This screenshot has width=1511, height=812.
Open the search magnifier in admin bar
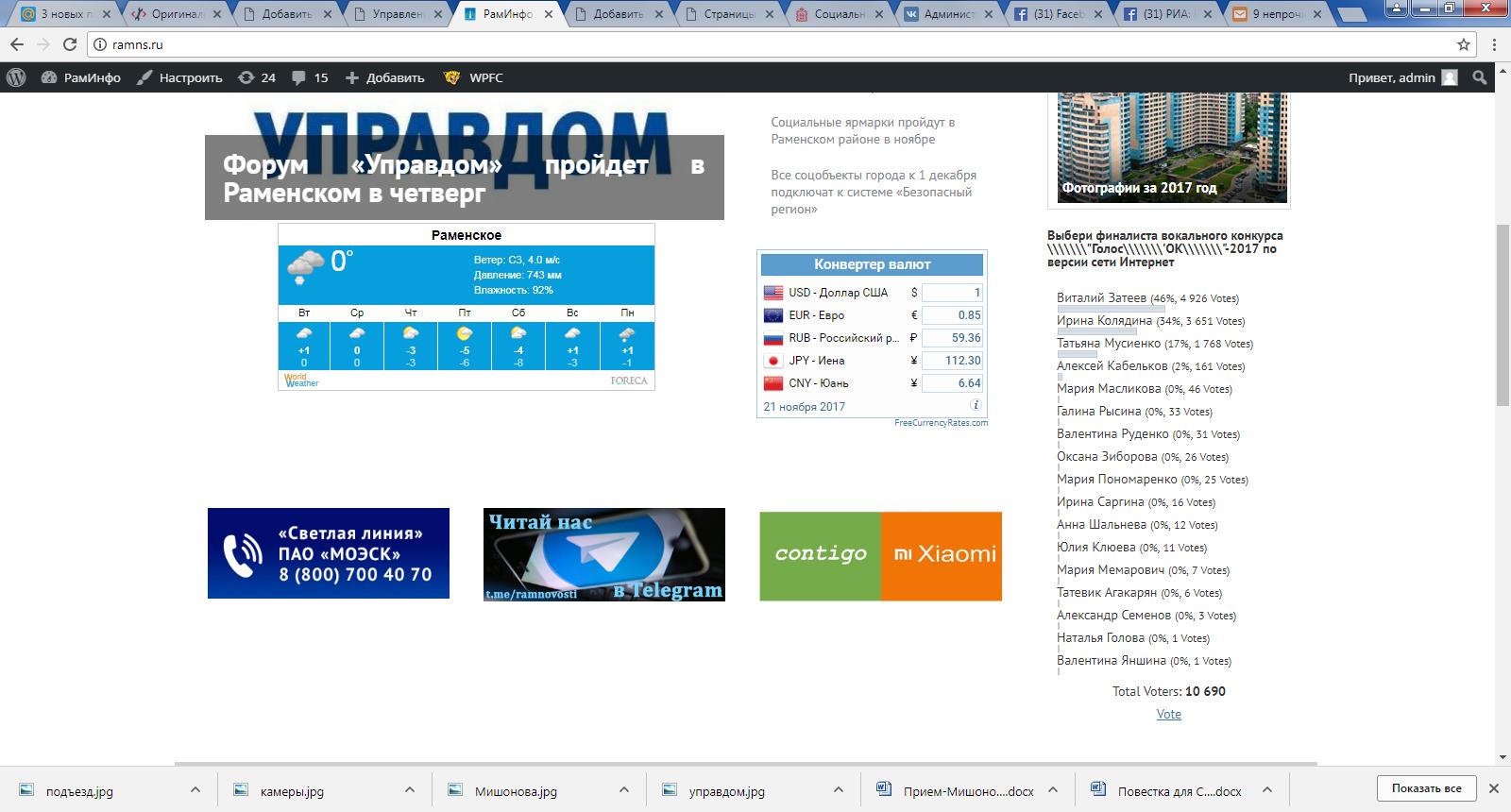point(1480,77)
